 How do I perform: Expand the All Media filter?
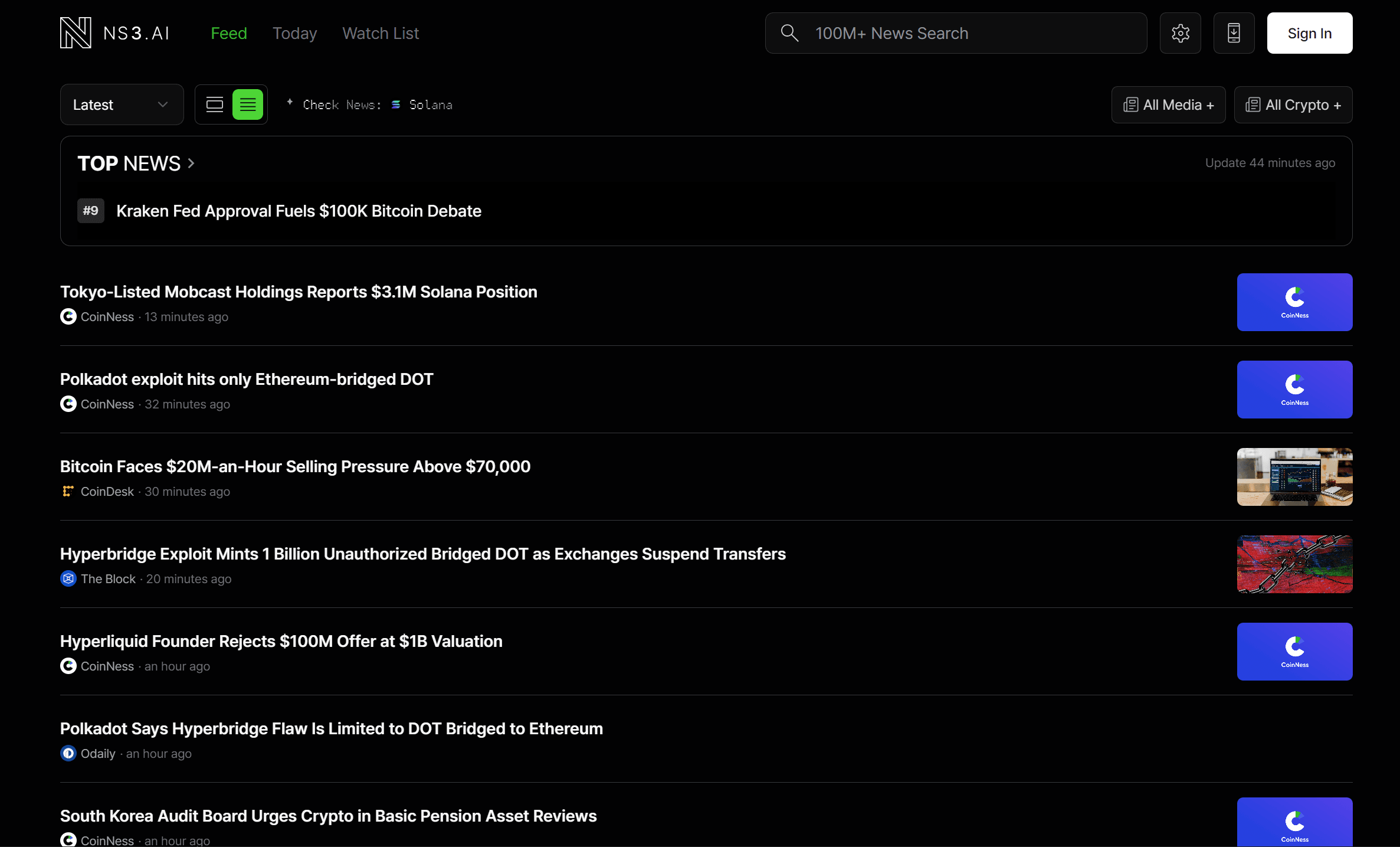click(1168, 104)
